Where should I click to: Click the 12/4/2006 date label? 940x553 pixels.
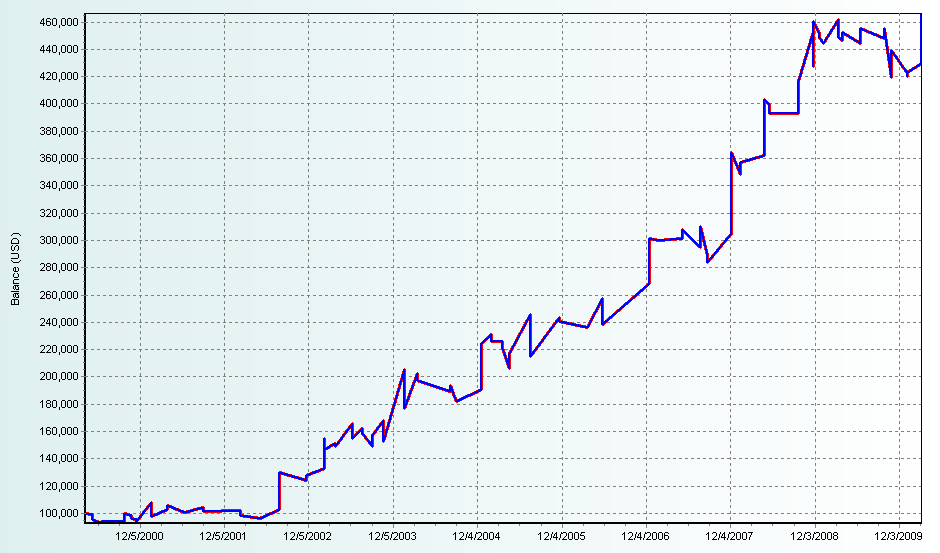pyautogui.click(x=646, y=536)
